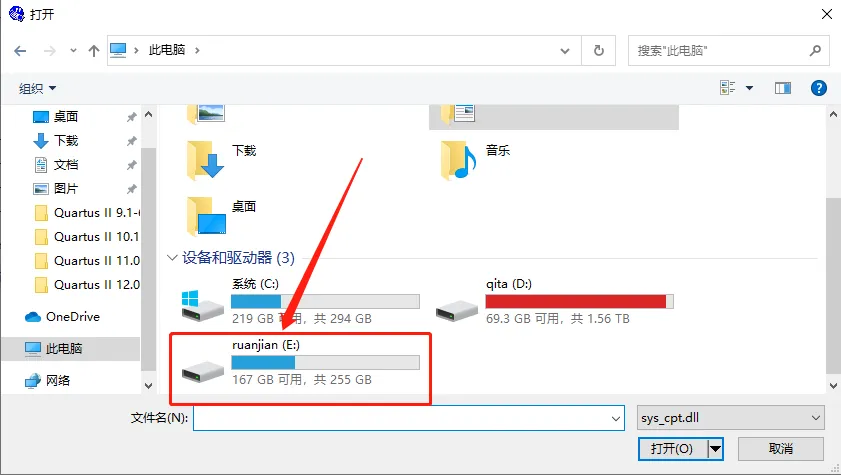Go back using the back arrow
Viewport: 841px width, 475px height.
[x=20, y=51]
